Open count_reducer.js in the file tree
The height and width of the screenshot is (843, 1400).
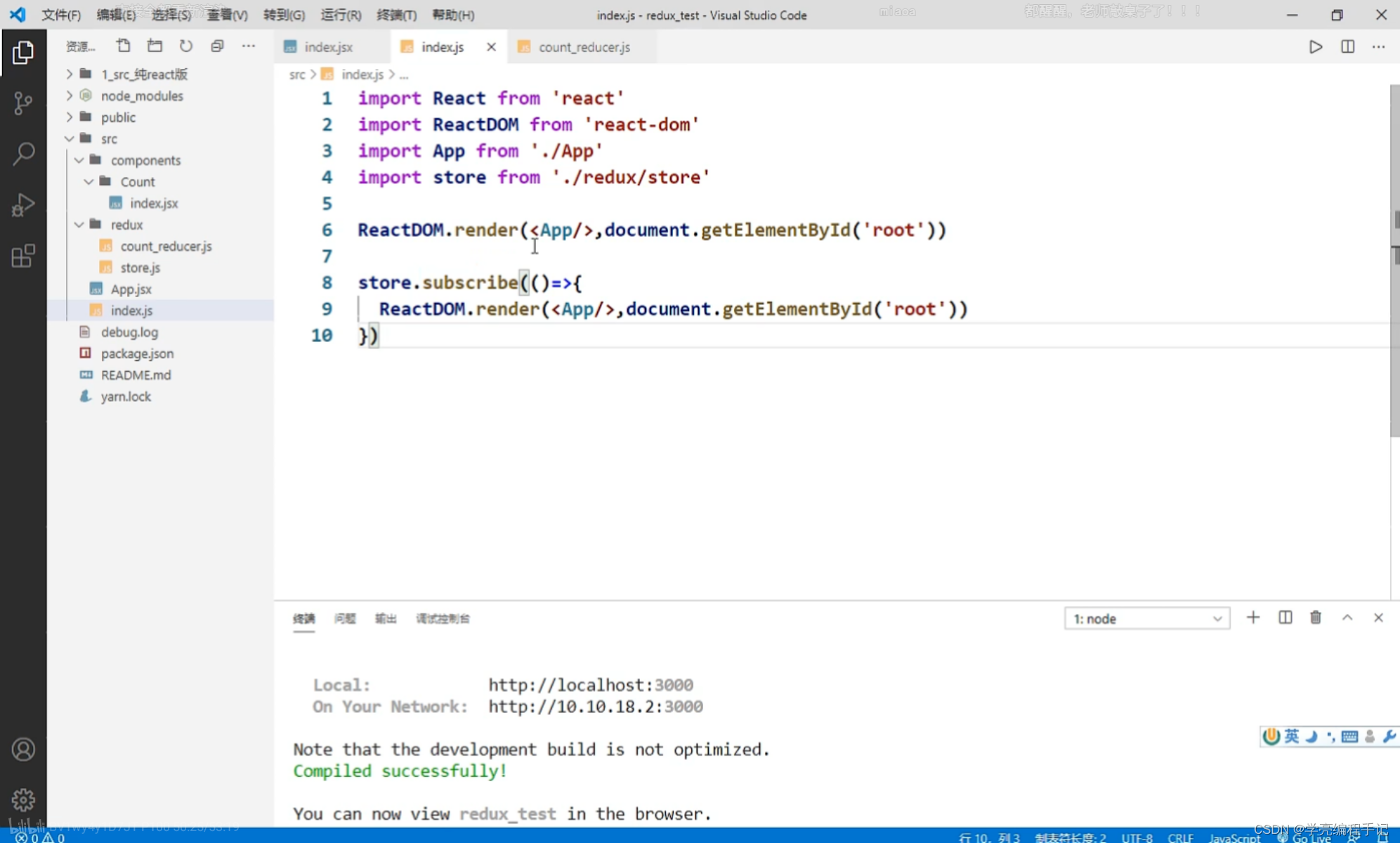coord(160,247)
